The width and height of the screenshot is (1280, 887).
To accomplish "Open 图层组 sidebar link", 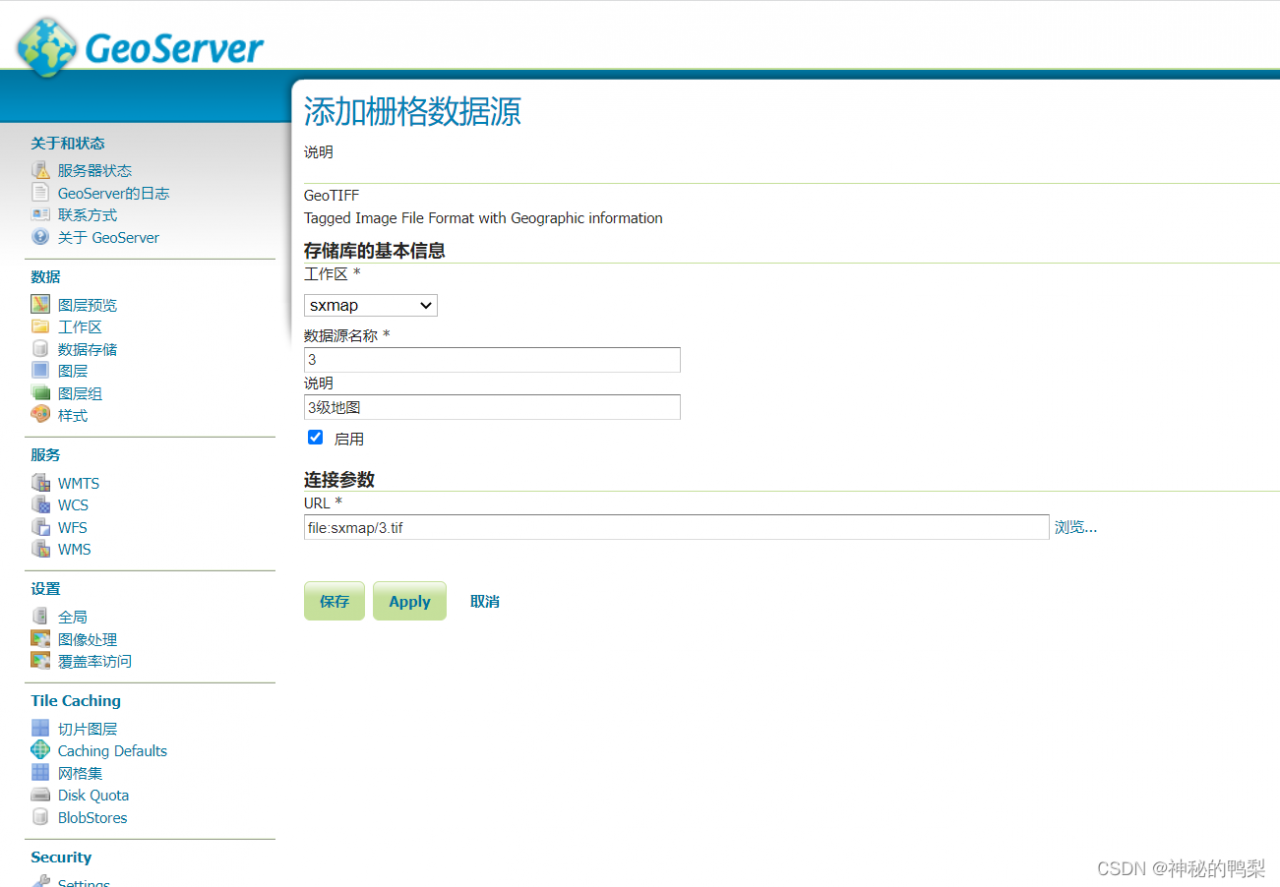I will point(80,394).
